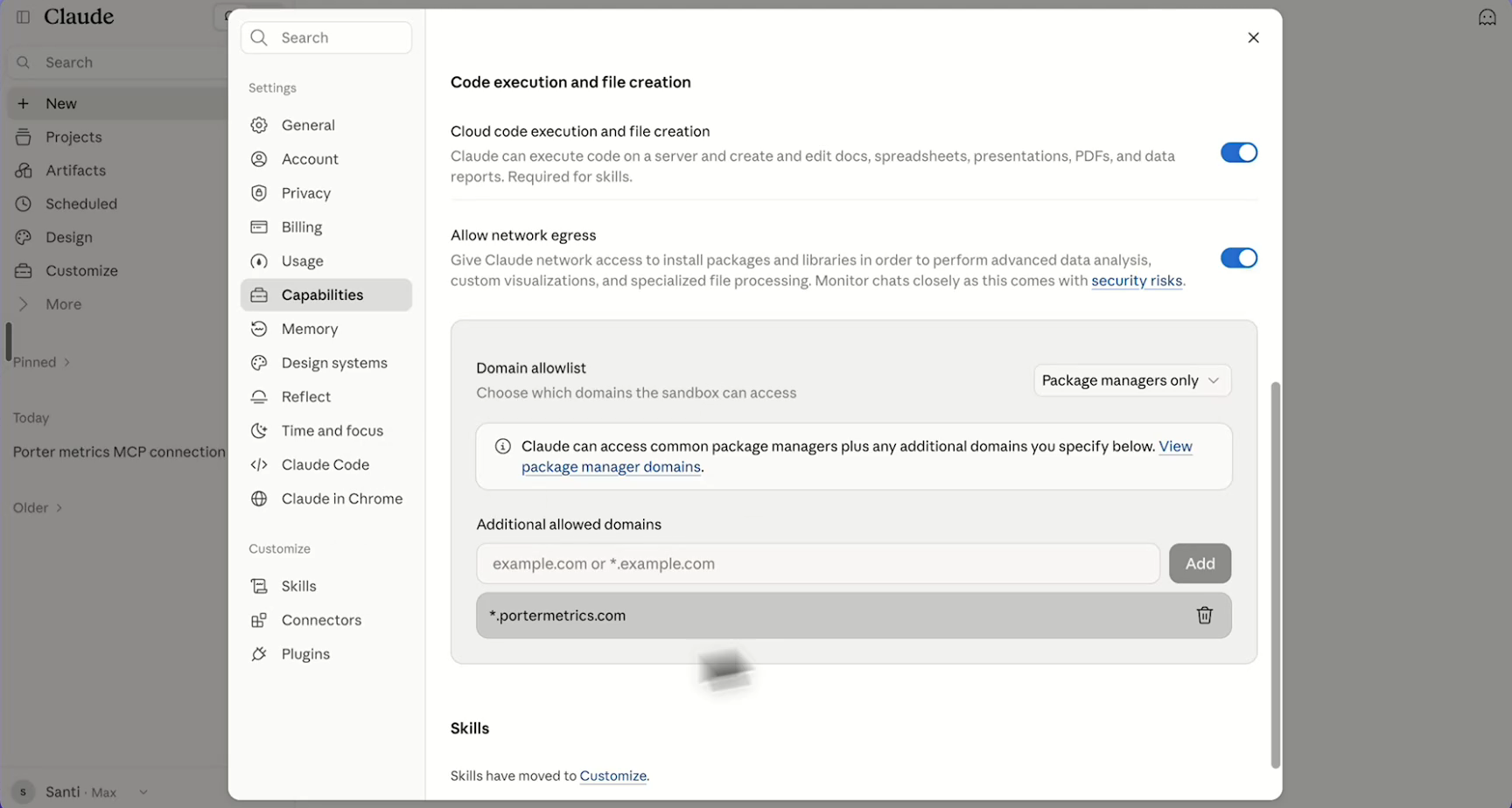Open the security risks link

pyautogui.click(x=1137, y=281)
